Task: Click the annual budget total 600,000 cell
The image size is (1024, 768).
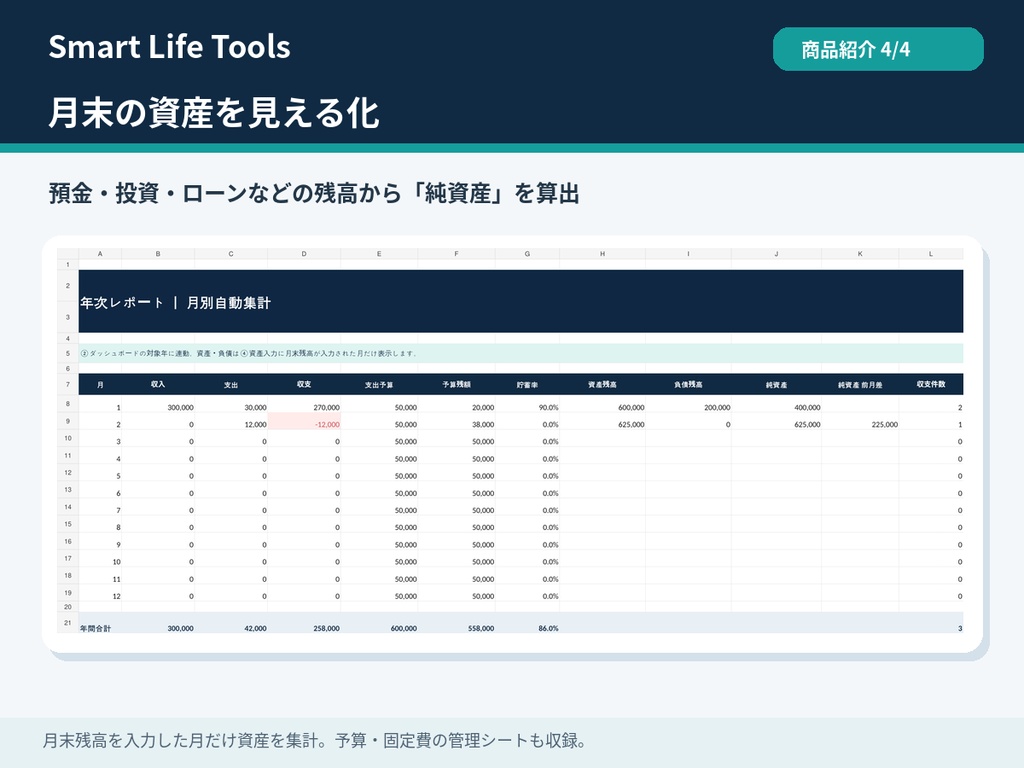Action: 379,623
